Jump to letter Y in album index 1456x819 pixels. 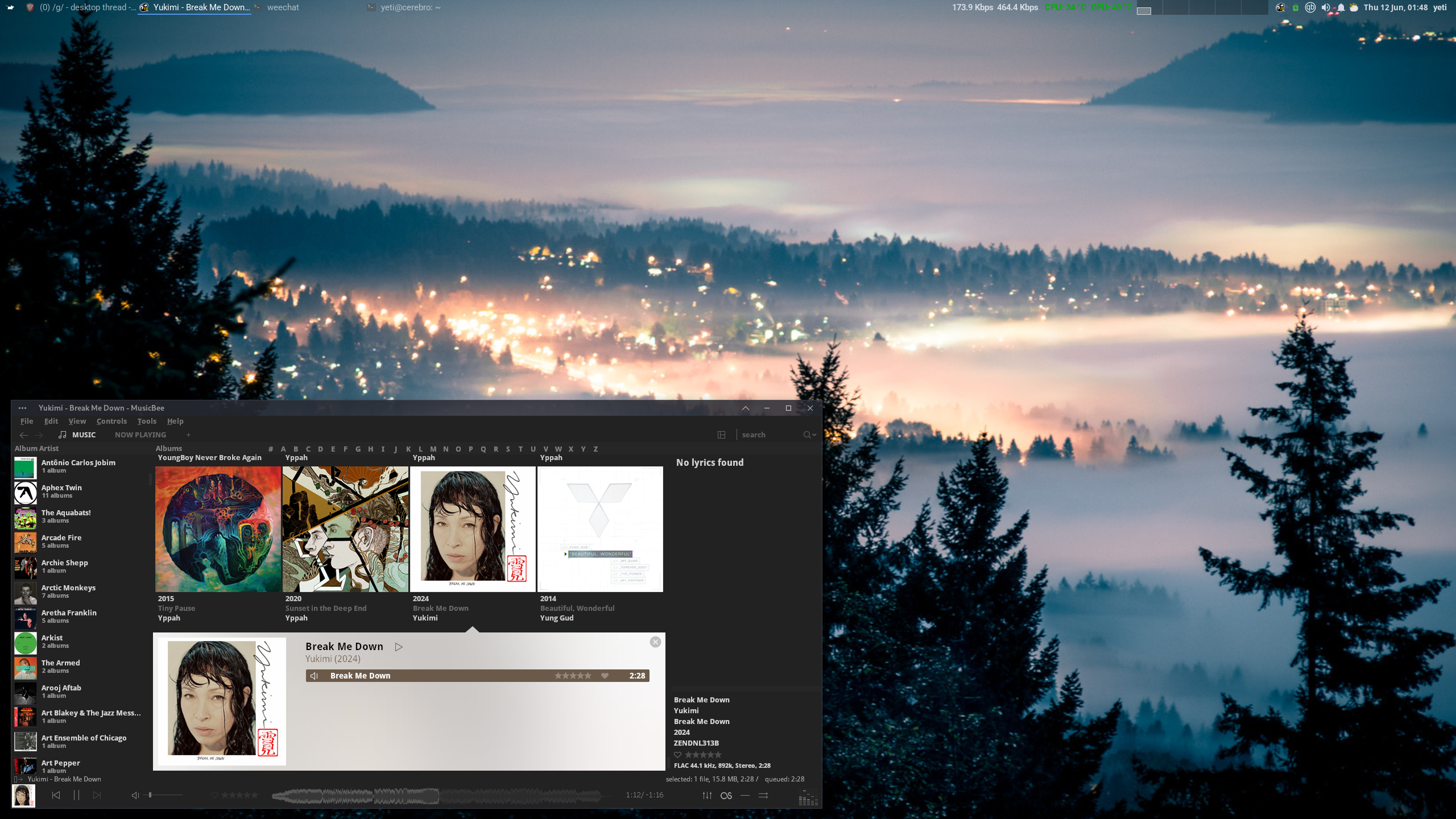point(583,449)
